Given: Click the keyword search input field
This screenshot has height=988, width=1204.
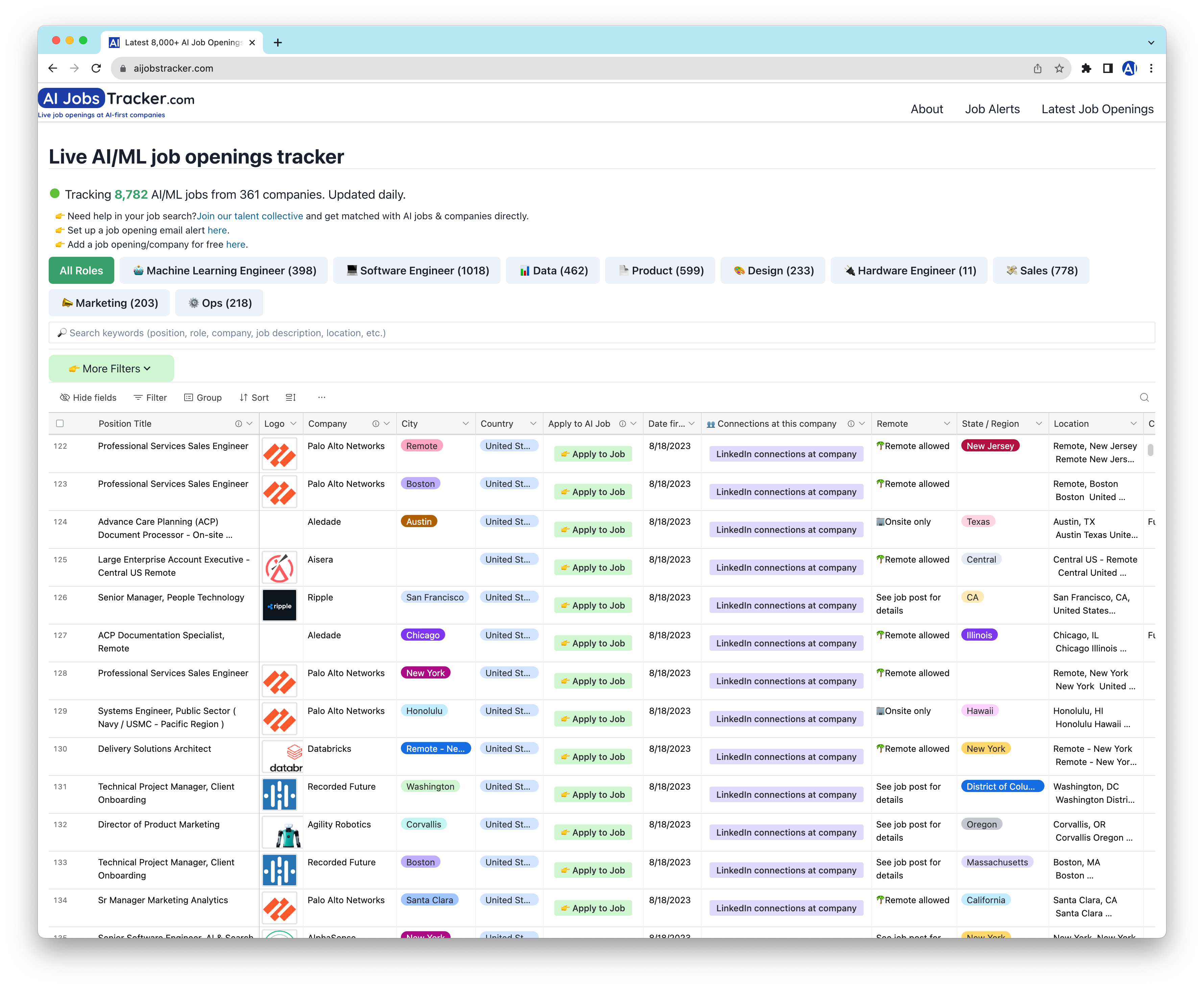Looking at the screenshot, I should [x=602, y=332].
